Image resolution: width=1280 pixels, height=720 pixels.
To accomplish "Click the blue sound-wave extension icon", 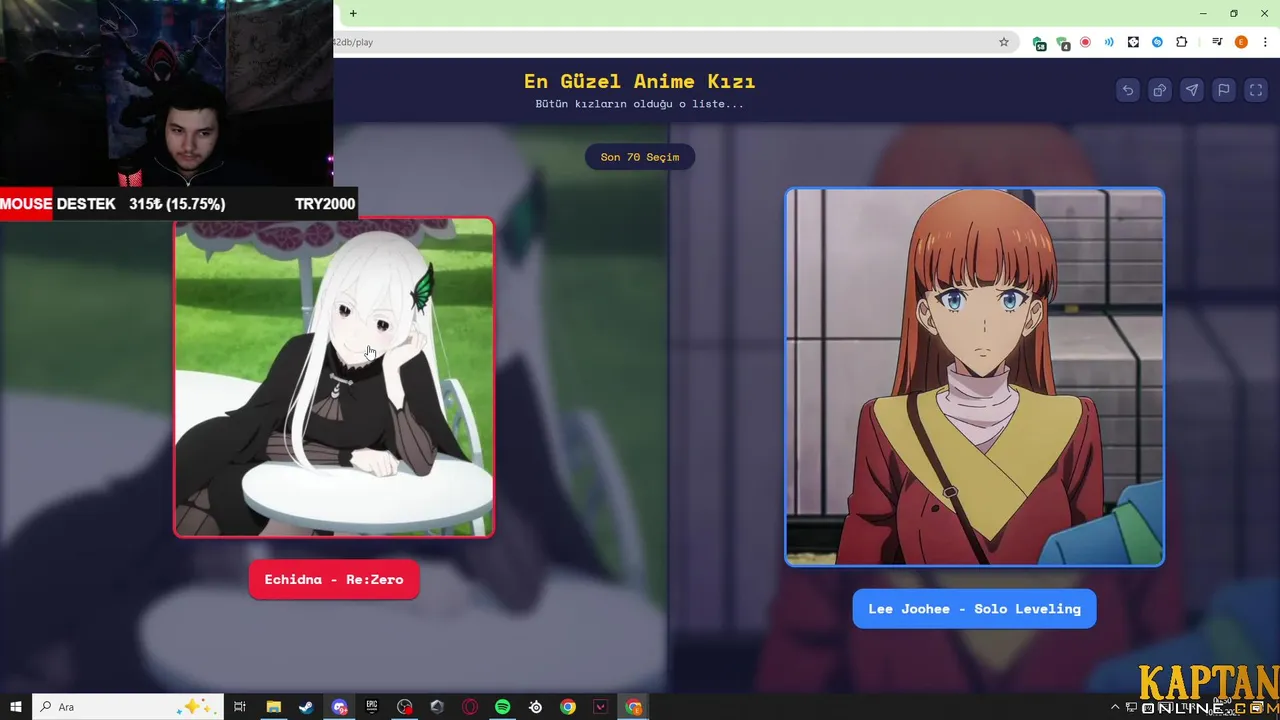I will click(1109, 42).
